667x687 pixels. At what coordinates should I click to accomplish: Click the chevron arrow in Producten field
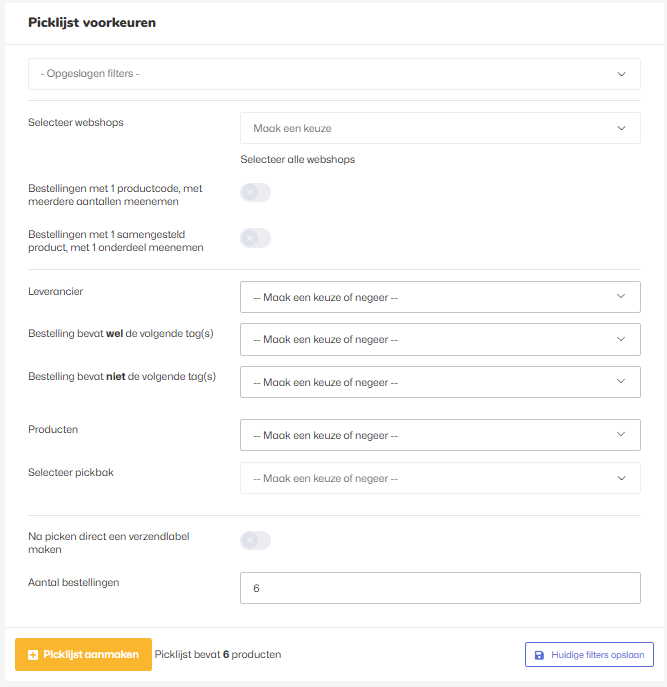621,435
